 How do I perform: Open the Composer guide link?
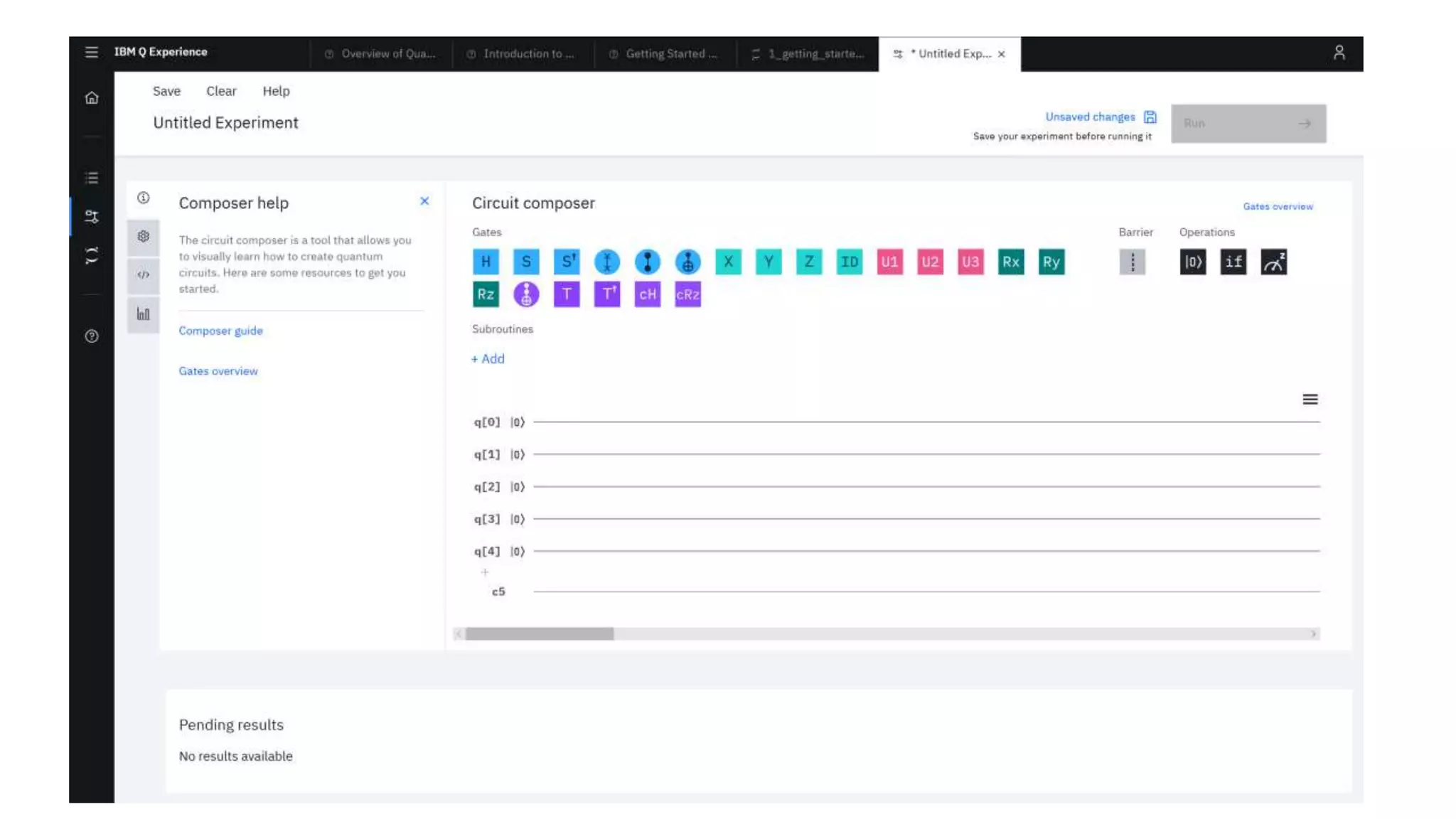tap(220, 331)
